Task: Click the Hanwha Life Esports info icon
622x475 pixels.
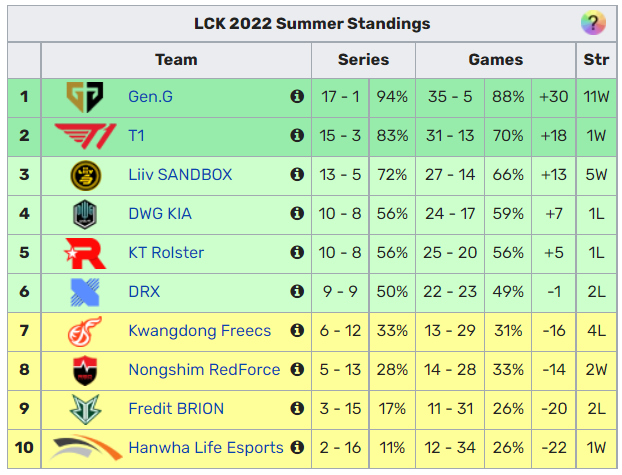Action: click(x=297, y=447)
